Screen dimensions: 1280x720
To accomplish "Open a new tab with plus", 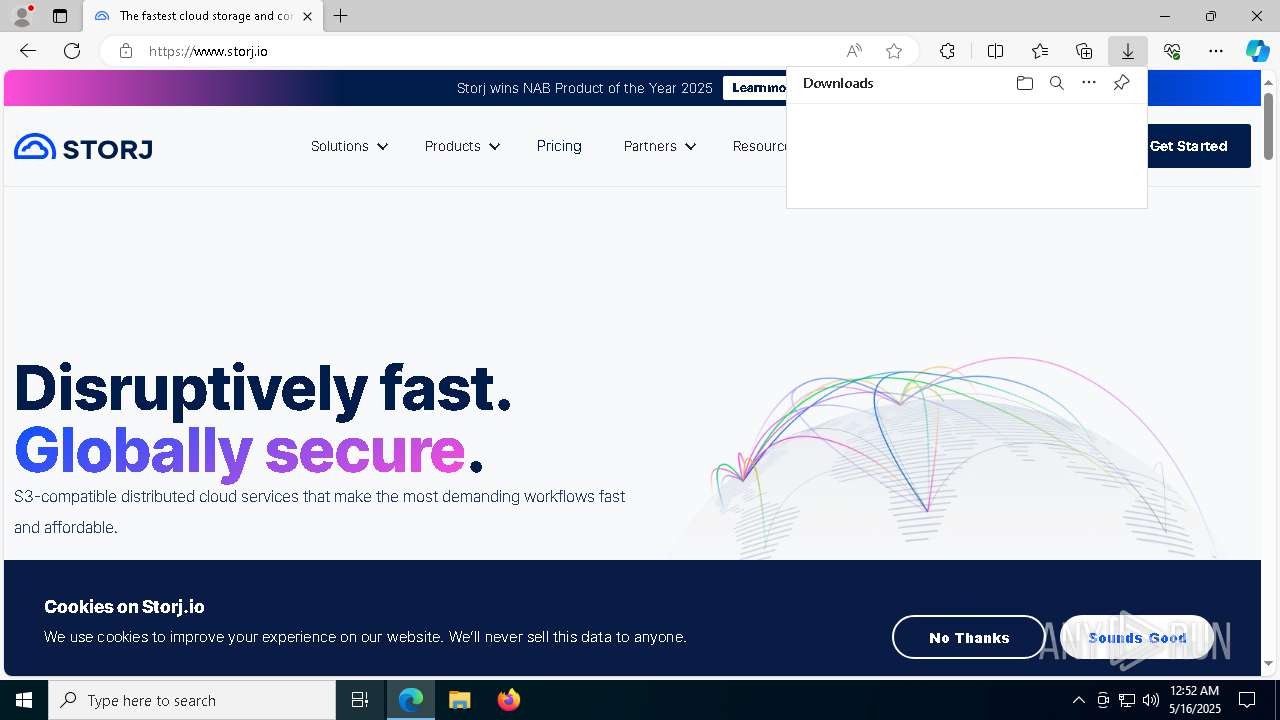I will click(341, 16).
